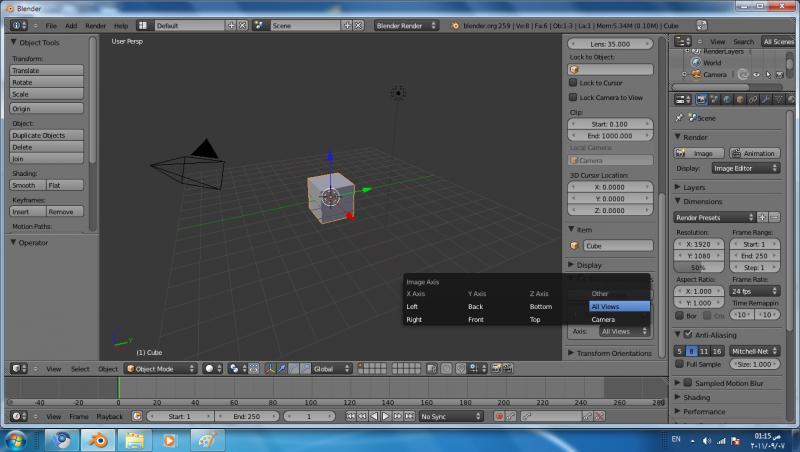Click the screen layout browse icon
Viewport: 800px width, 452px height.
coord(143,25)
